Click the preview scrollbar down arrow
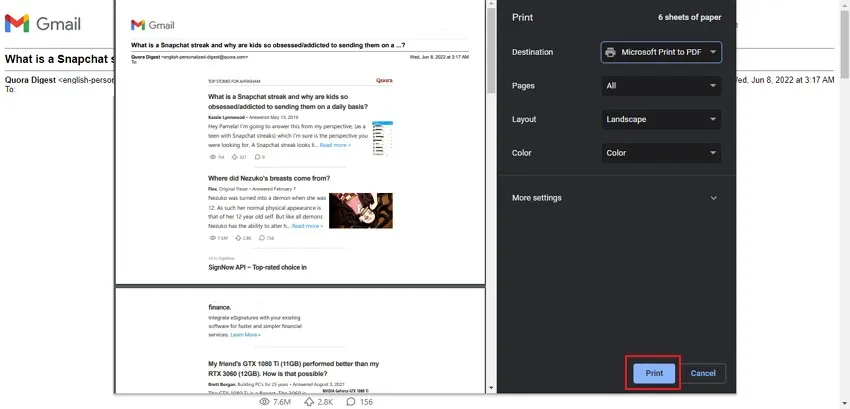This screenshot has width=850, height=409. pos(490,387)
